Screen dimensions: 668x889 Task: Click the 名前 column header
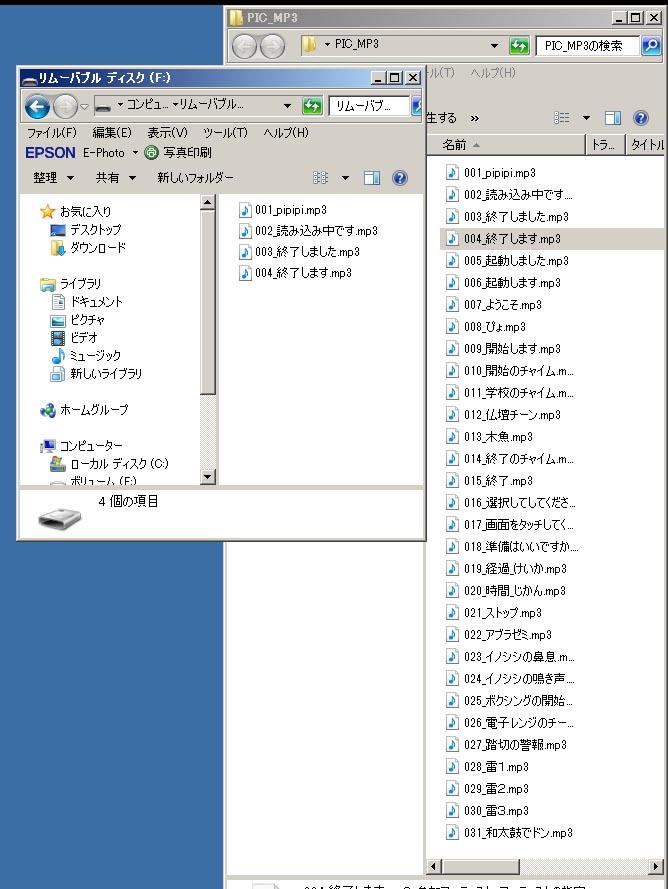[455, 145]
